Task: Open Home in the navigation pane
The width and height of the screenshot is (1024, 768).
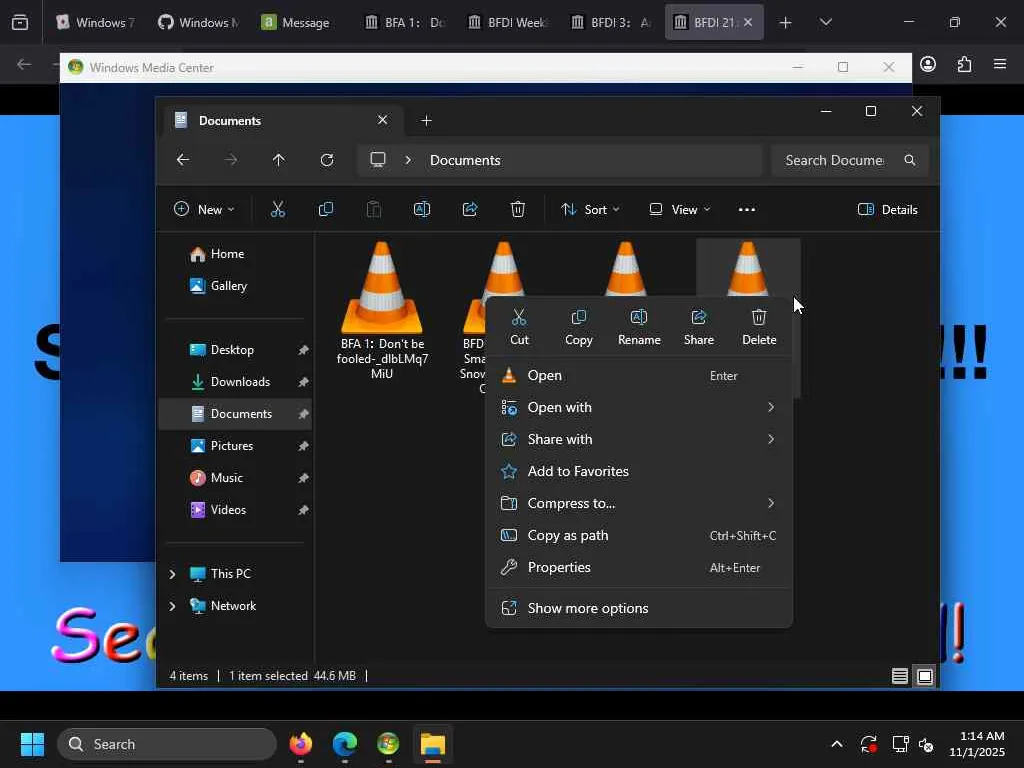Action: [235, 254]
